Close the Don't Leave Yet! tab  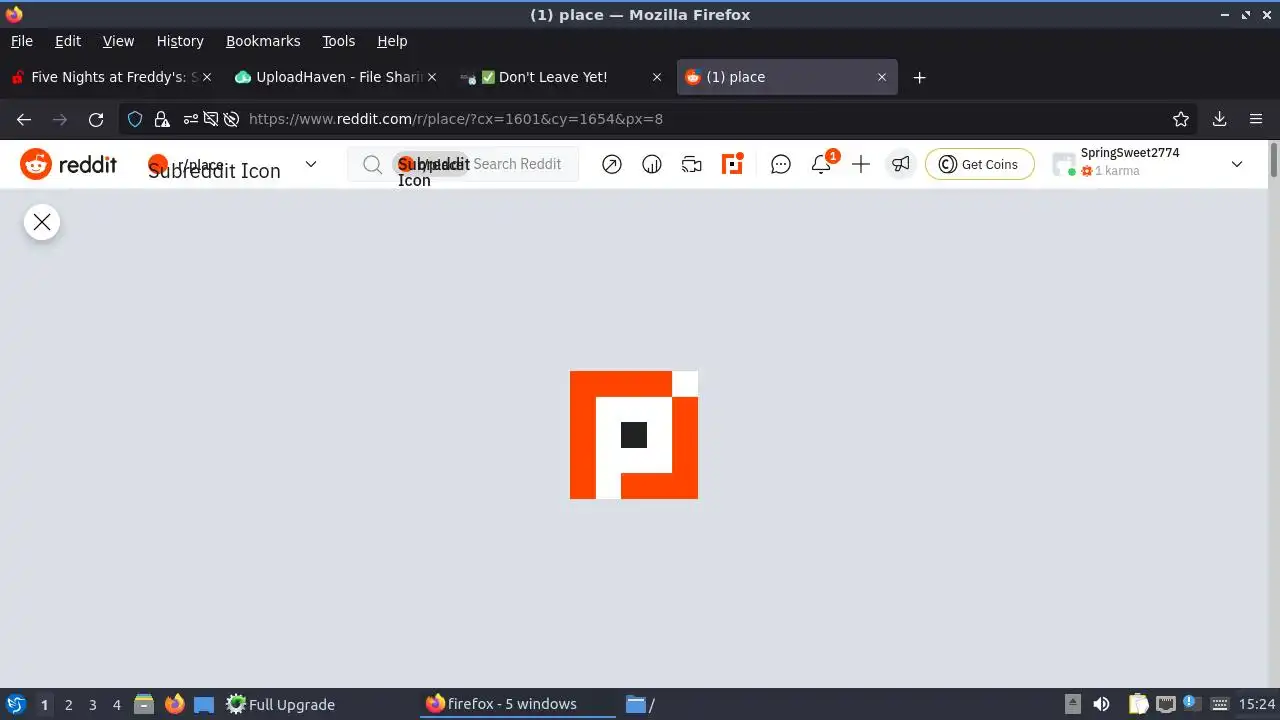pos(657,77)
